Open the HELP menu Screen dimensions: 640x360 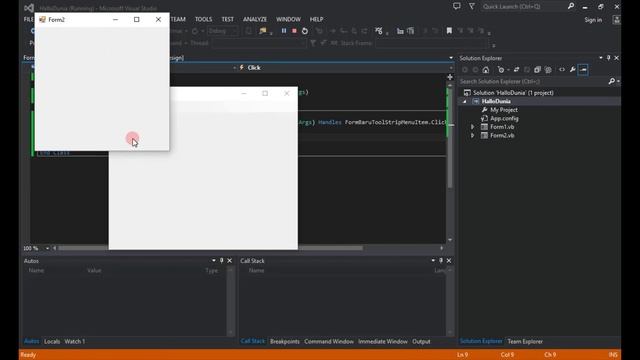pyautogui.click(x=316, y=19)
